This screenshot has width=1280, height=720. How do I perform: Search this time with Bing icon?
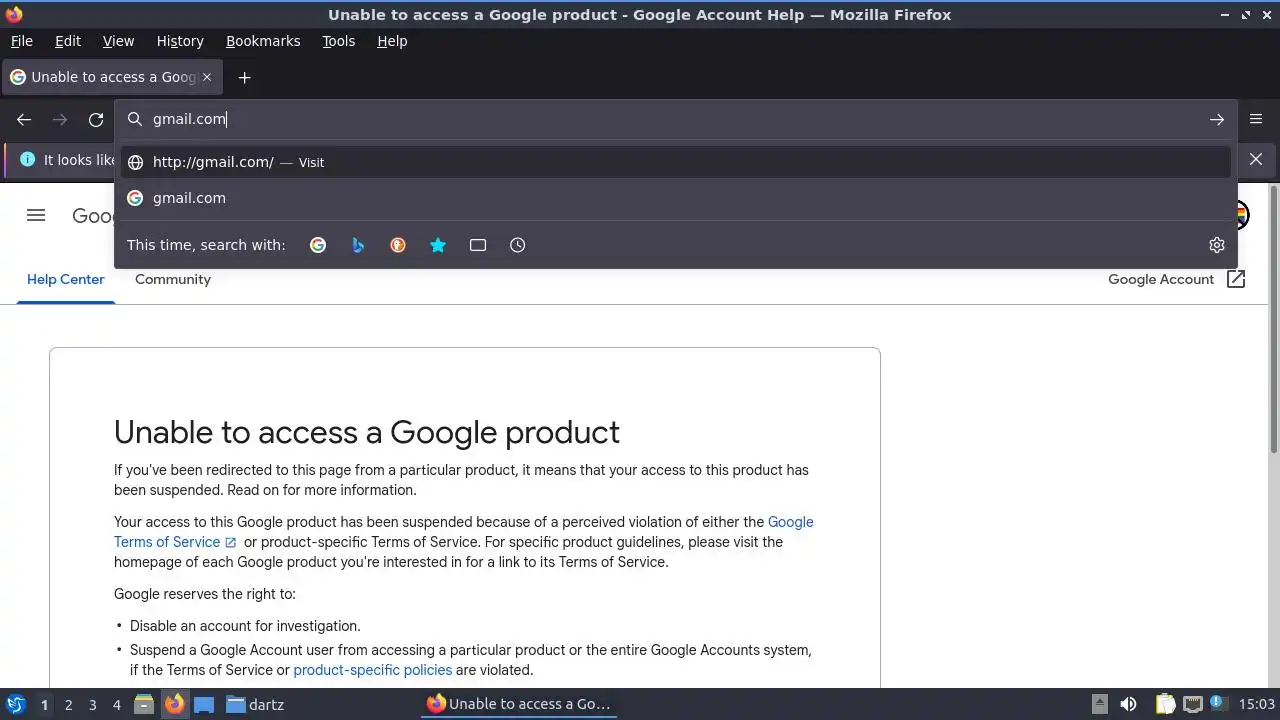coord(358,245)
